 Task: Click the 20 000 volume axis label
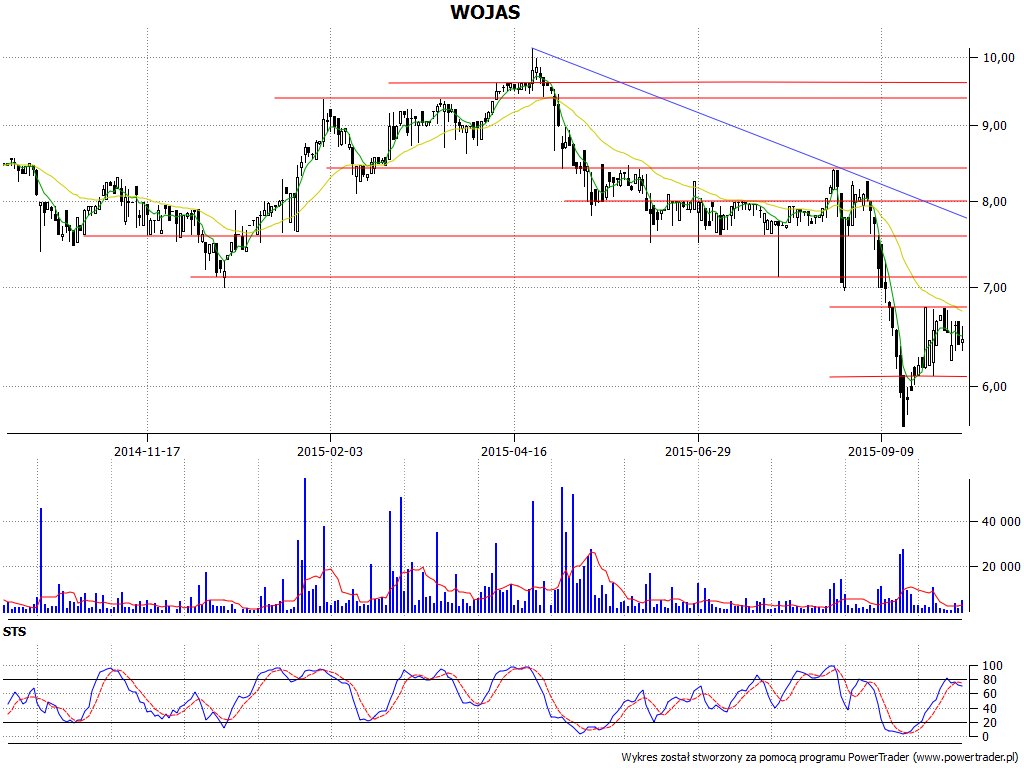(x=1001, y=567)
